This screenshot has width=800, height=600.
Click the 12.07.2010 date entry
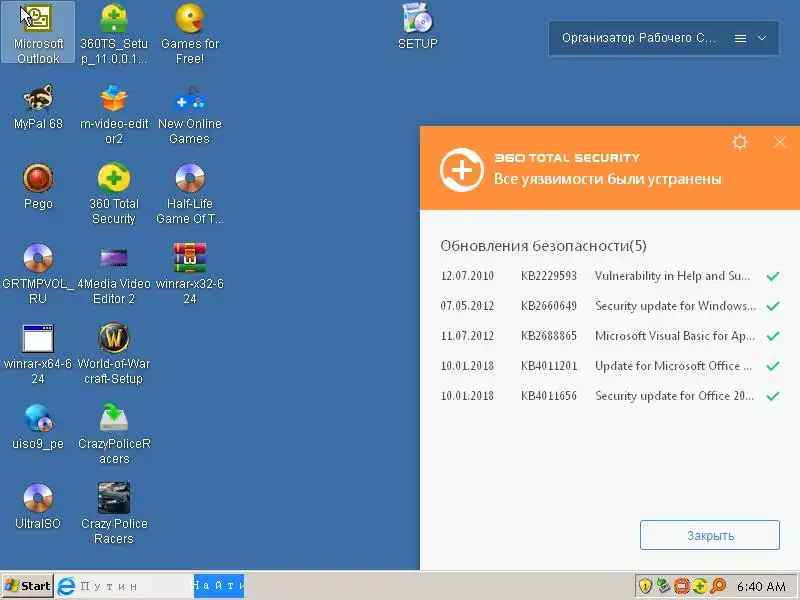pos(467,276)
